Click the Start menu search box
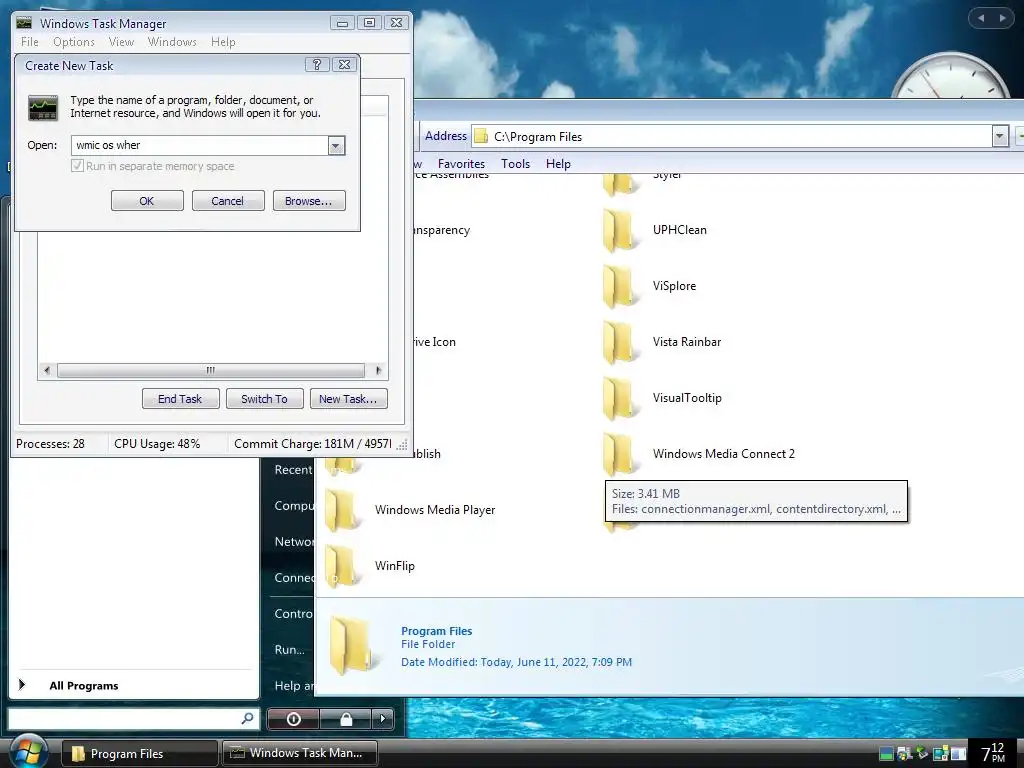This screenshot has width=1024, height=768. tap(133, 718)
